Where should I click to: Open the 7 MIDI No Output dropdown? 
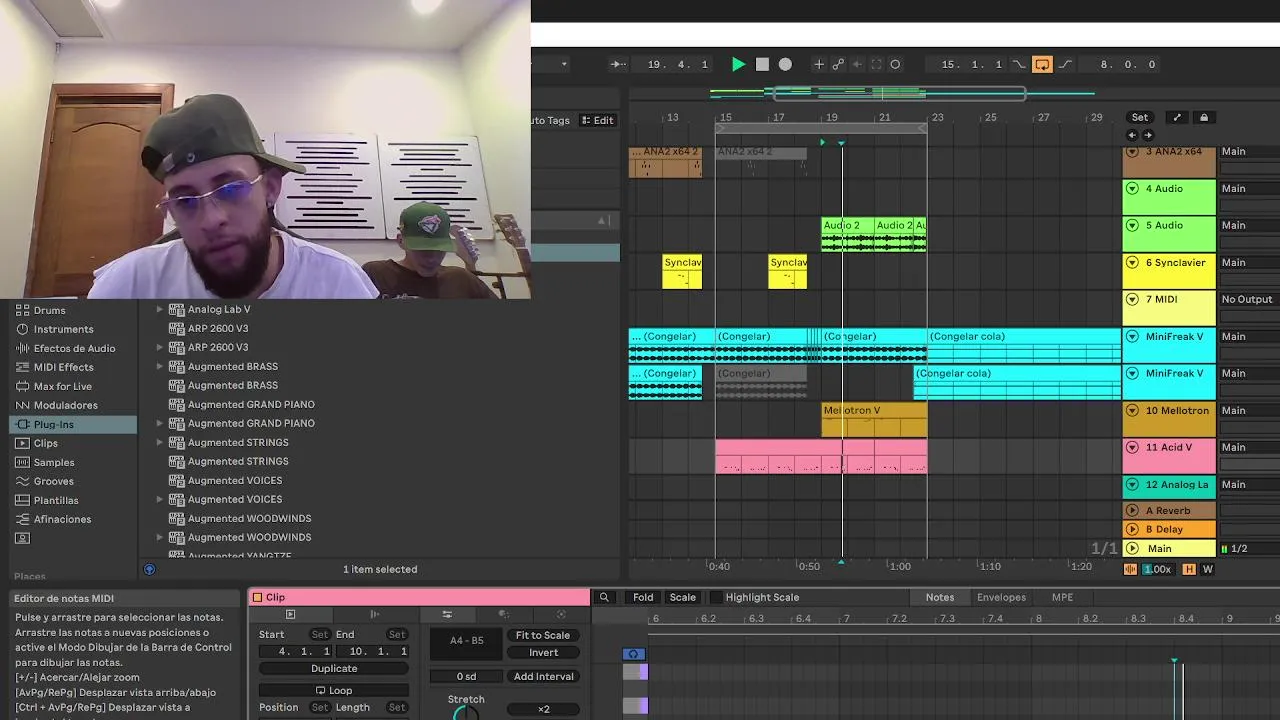(x=1249, y=299)
